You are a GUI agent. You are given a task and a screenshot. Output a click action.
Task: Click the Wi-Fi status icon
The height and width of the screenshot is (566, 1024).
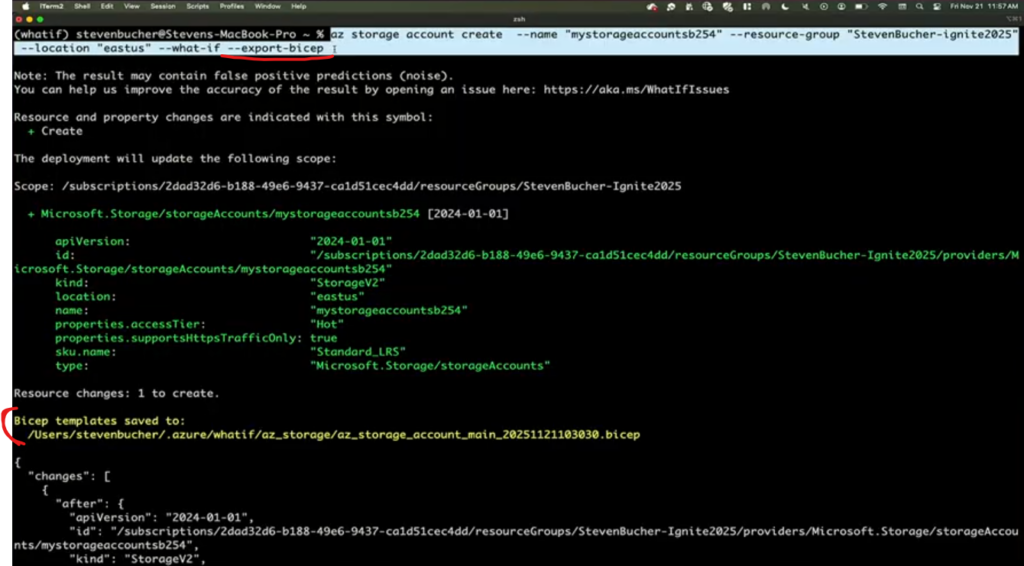pos(883,6)
